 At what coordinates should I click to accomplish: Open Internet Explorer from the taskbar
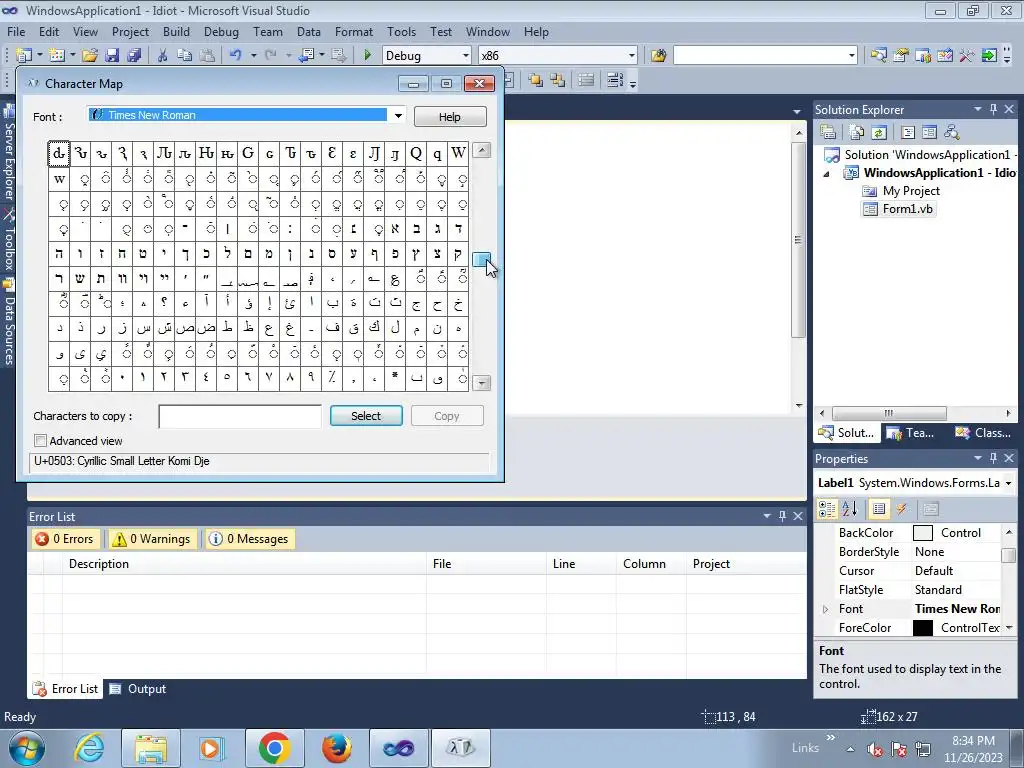click(89, 747)
